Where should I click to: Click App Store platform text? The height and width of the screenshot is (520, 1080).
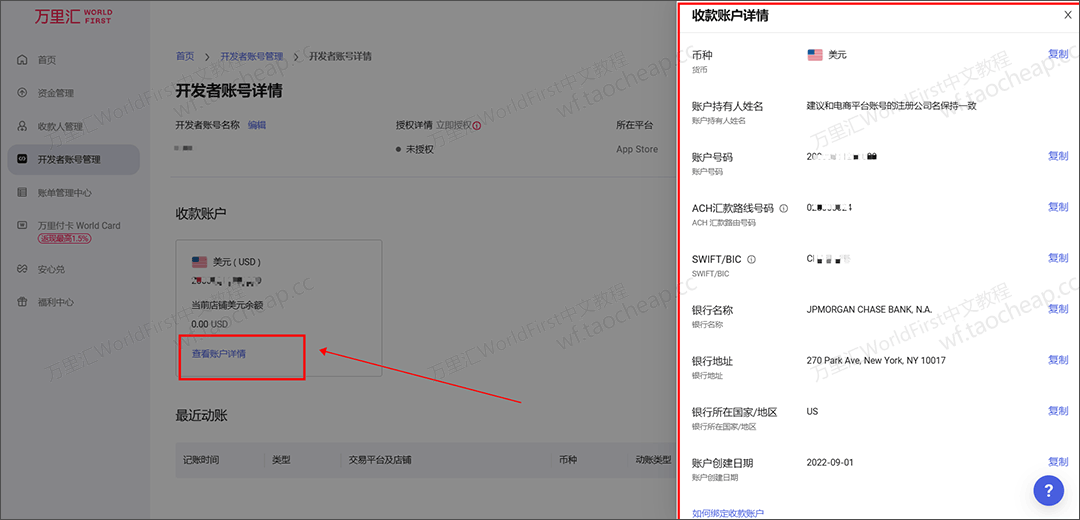pyautogui.click(x=637, y=149)
